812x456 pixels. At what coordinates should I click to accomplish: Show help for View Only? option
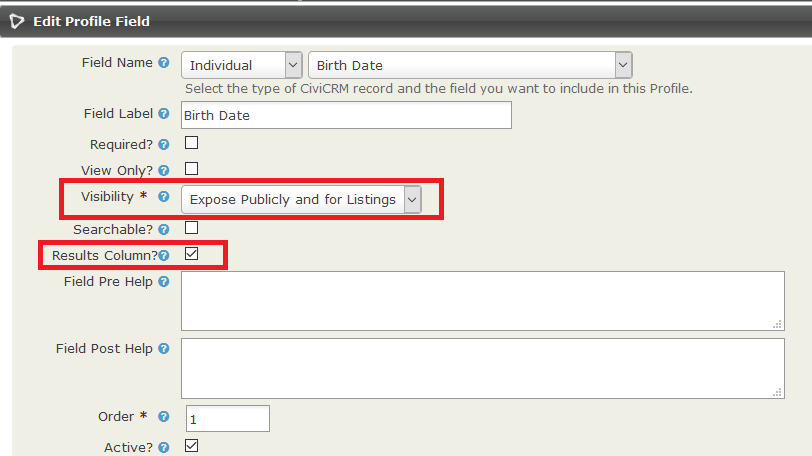point(163,171)
